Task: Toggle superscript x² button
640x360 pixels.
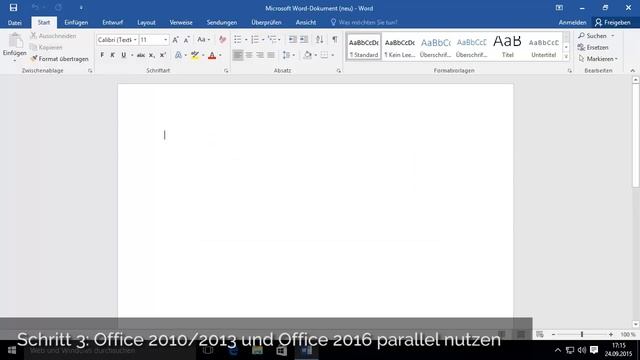Action: tap(162, 55)
